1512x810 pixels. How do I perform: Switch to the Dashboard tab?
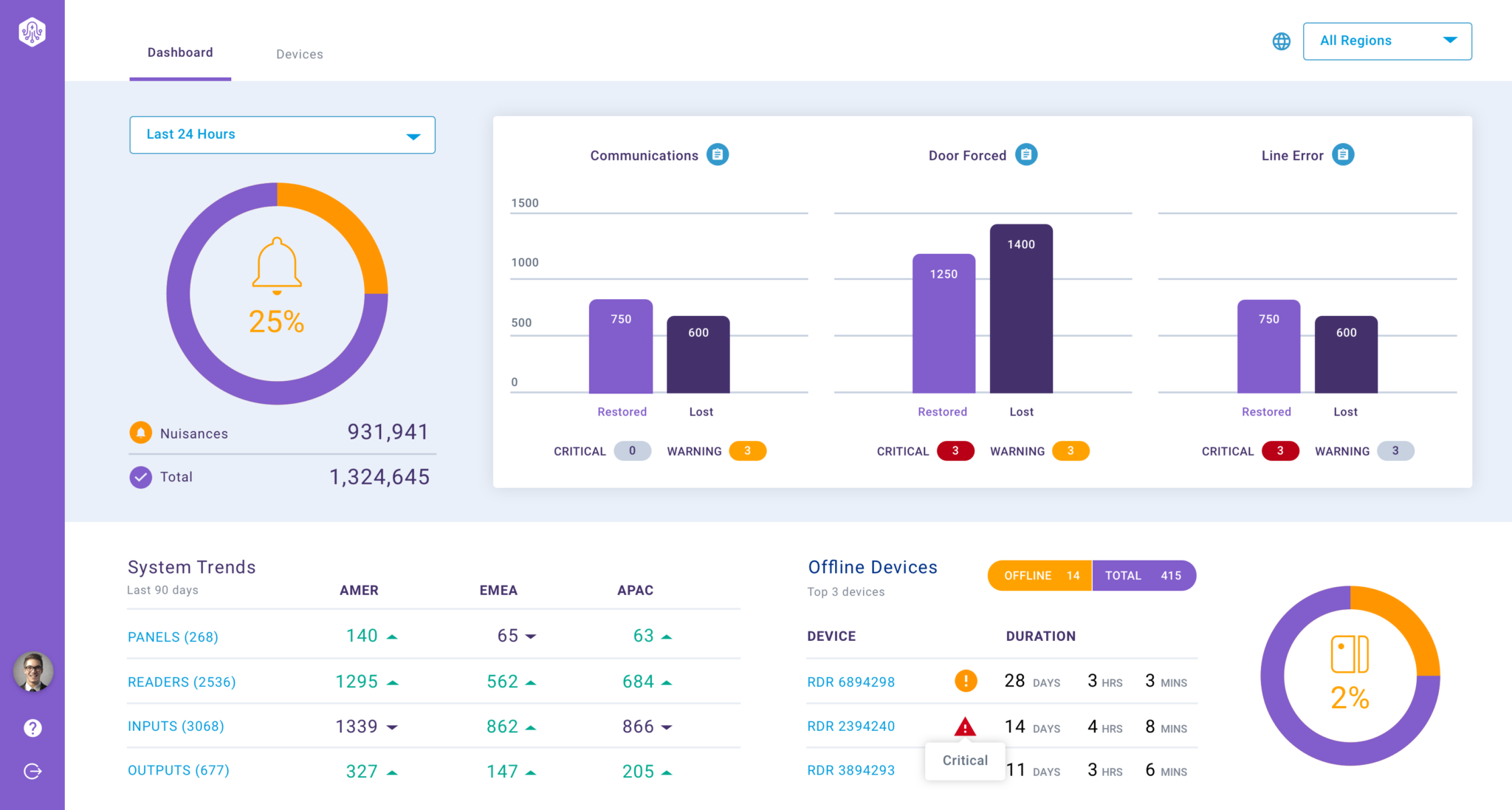[x=180, y=52]
